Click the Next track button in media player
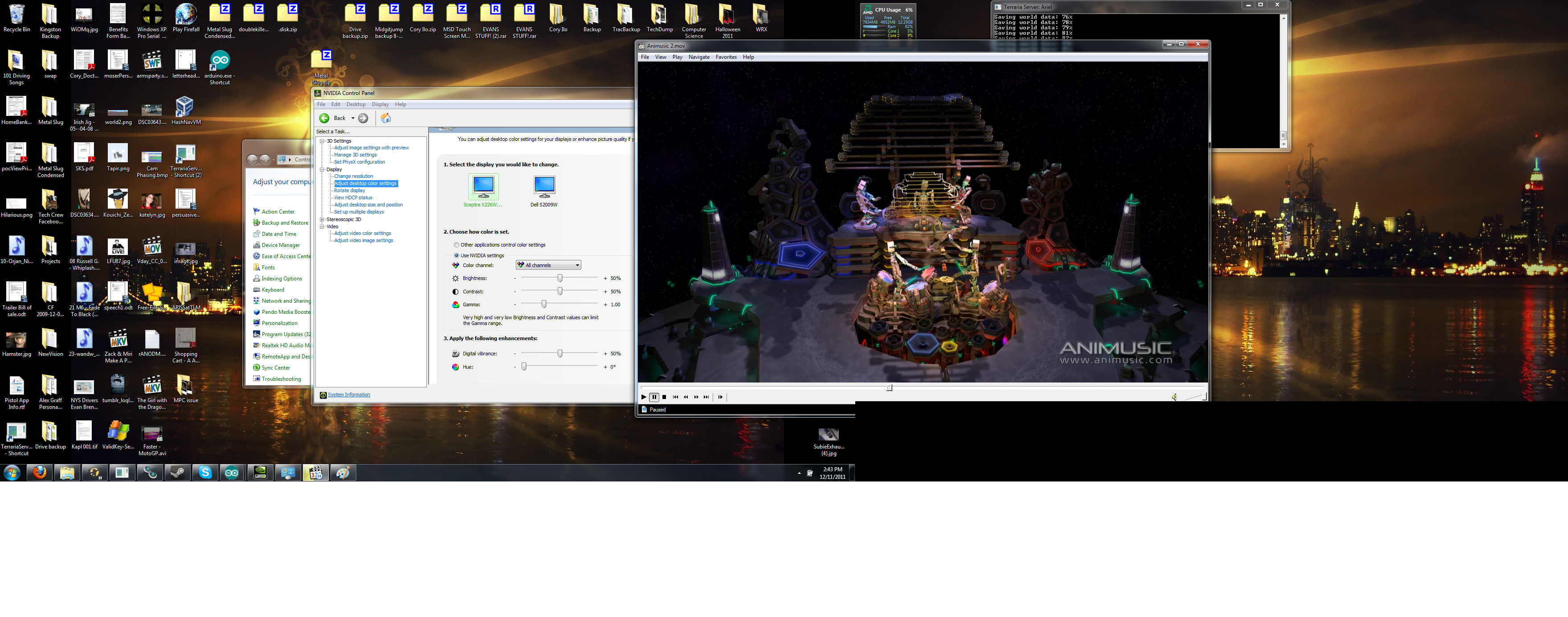 point(706,397)
